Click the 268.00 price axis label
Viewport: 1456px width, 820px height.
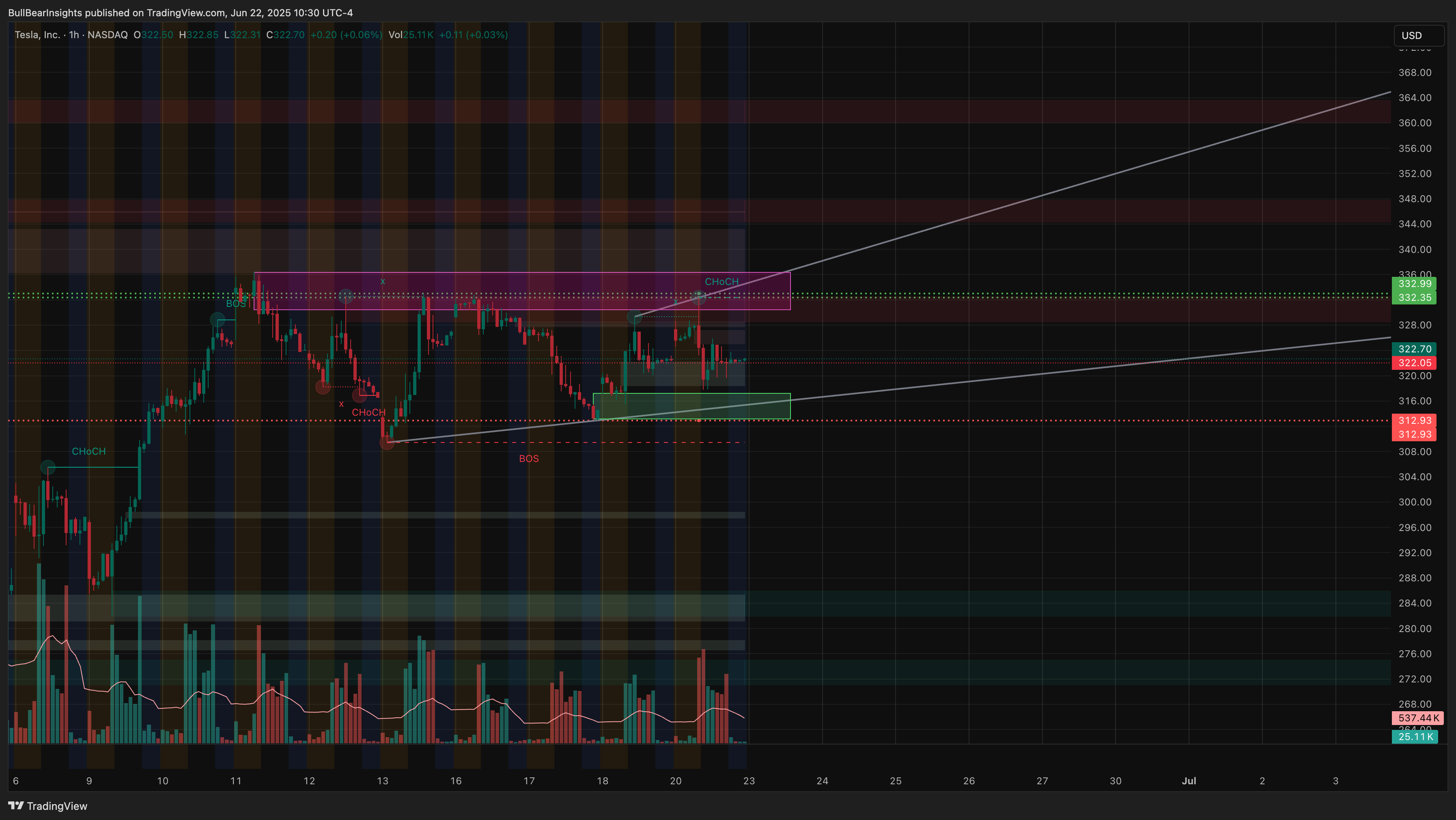(1415, 704)
